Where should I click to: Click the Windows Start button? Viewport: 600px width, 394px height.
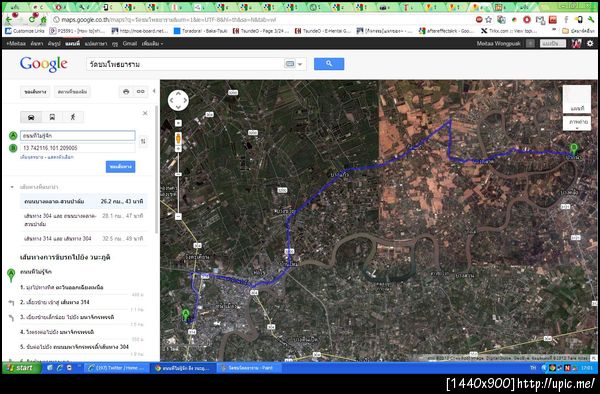point(21,368)
